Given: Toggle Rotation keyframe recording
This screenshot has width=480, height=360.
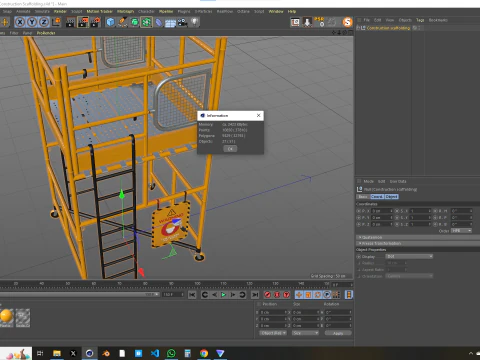Looking at the screenshot, I should 318,295.
